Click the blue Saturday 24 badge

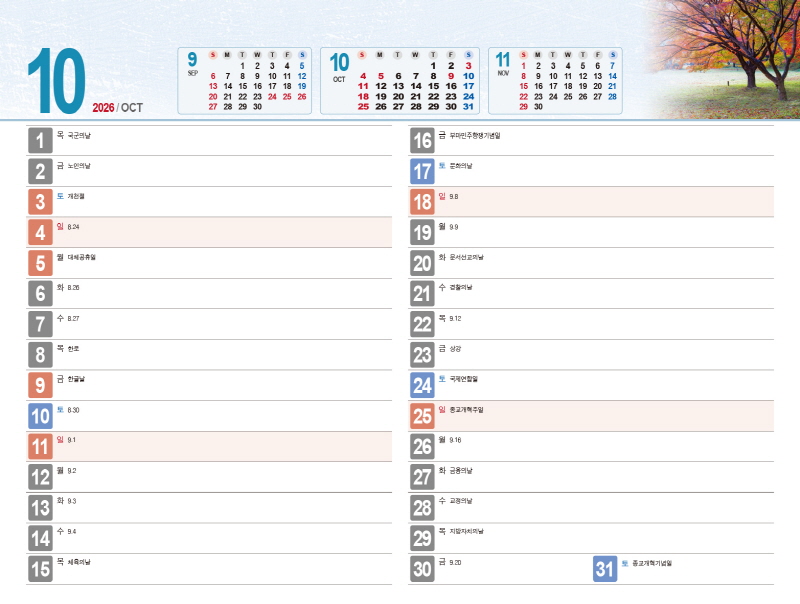click(422, 385)
